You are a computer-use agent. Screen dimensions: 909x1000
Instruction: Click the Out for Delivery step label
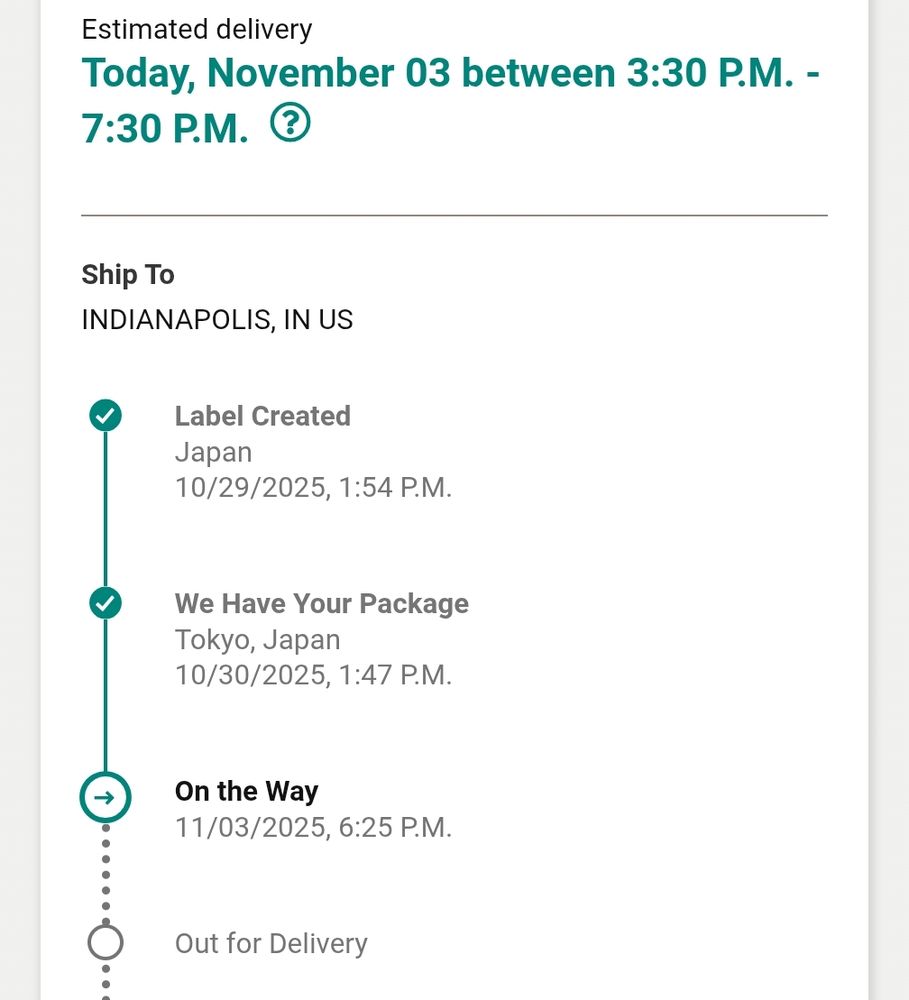pos(271,943)
